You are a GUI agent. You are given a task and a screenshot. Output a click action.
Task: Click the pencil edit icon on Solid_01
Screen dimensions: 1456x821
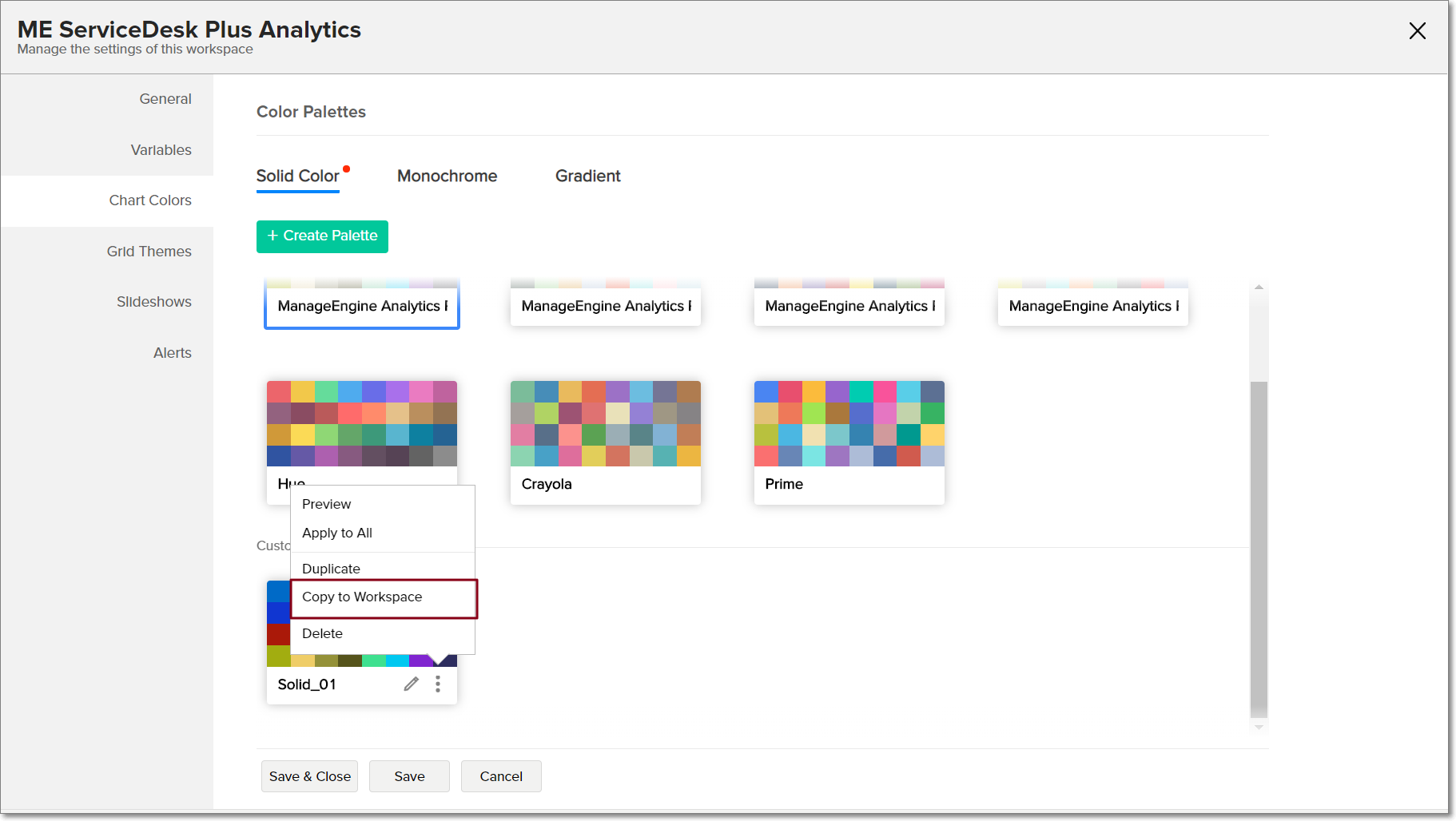(x=411, y=684)
